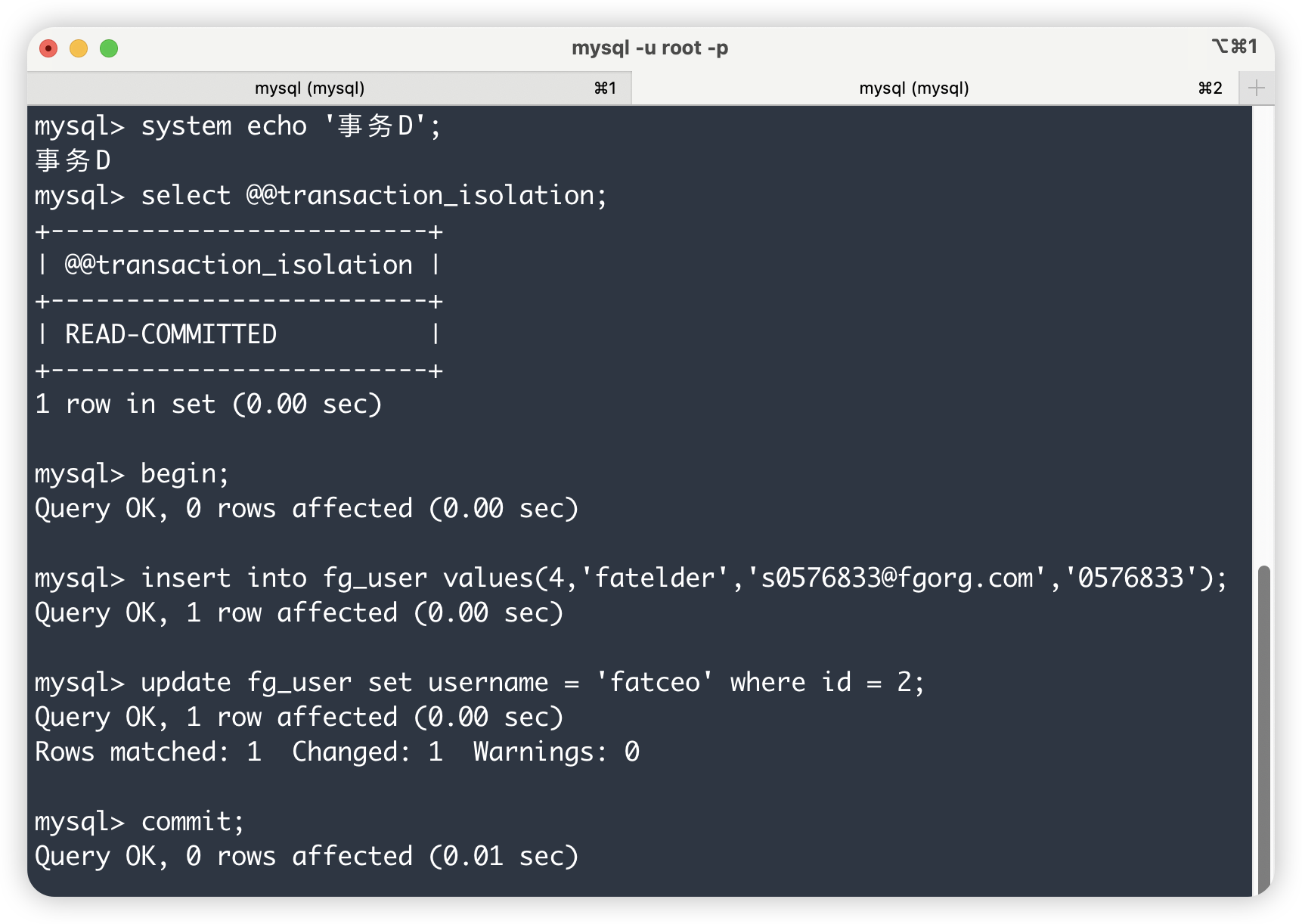Click the system echo '事务D' command
The height and width of the screenshot is (924, 1302).
pos(290,126)
